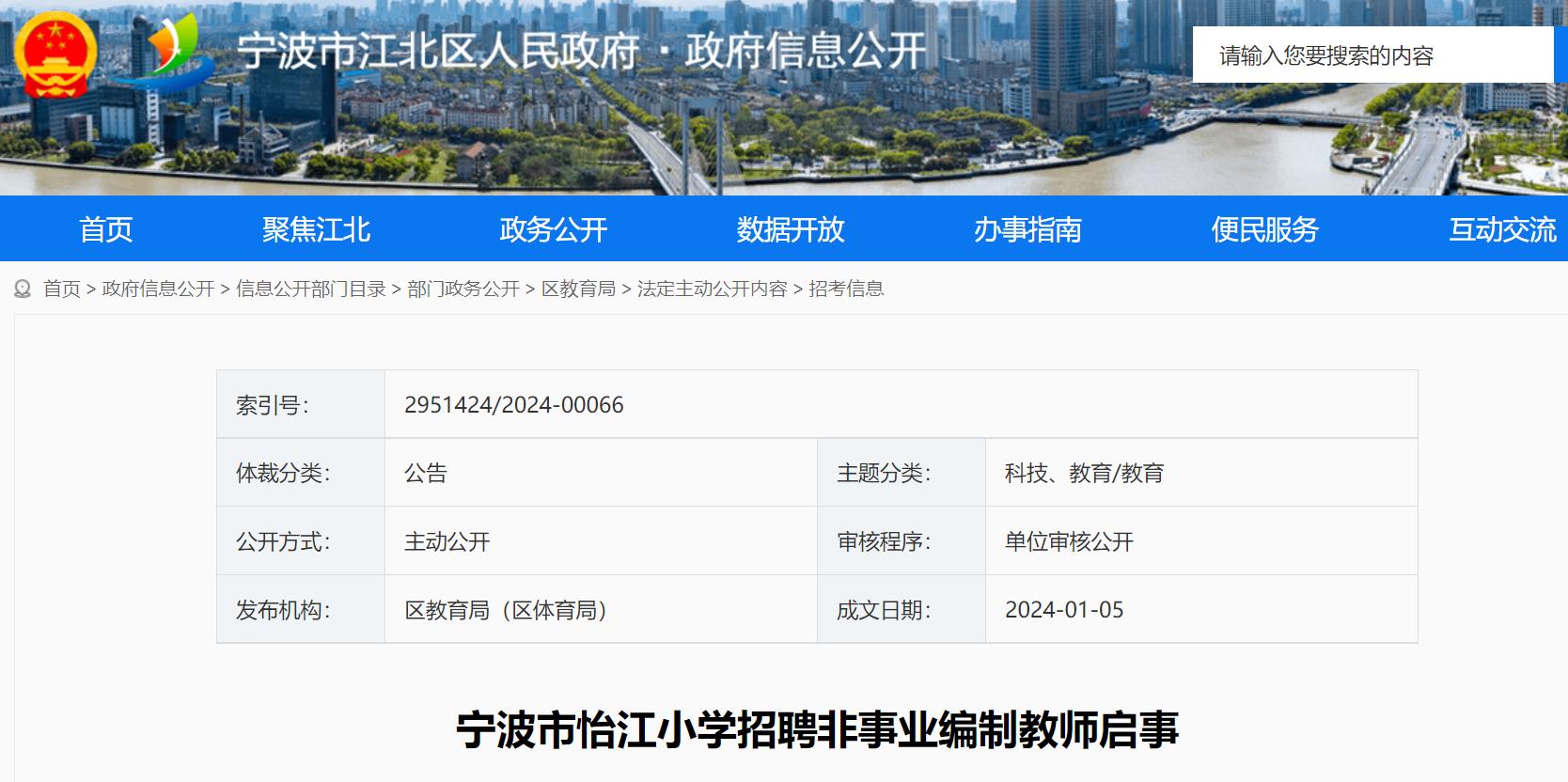Open the 首页 navigation menu
Image resolution: width=1568 pixels, height=782 pixels.
105,229
